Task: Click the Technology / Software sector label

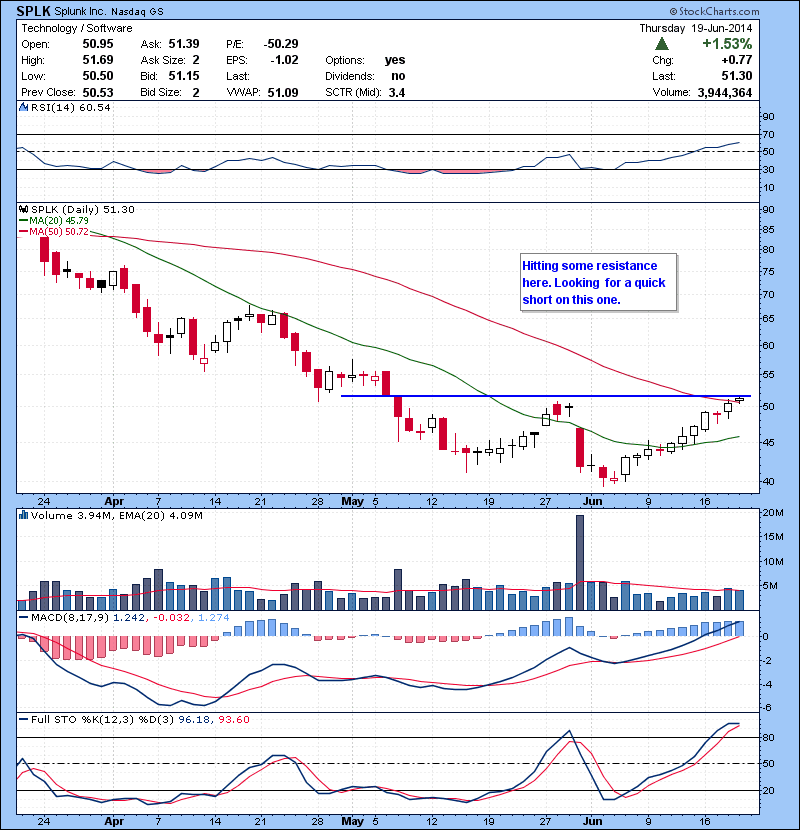Action: 77,28
